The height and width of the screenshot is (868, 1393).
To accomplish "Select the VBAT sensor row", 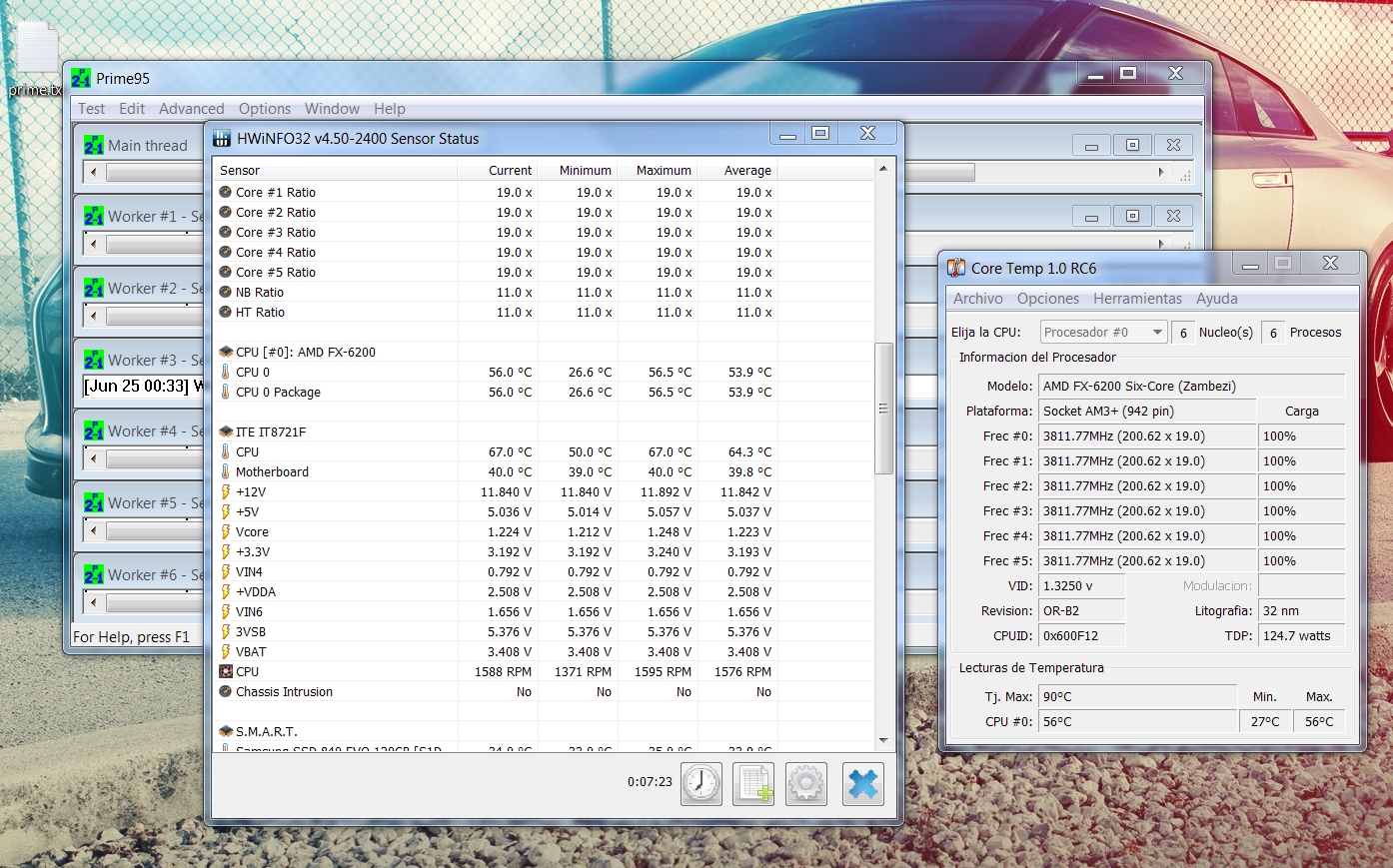I will point(545,651).
